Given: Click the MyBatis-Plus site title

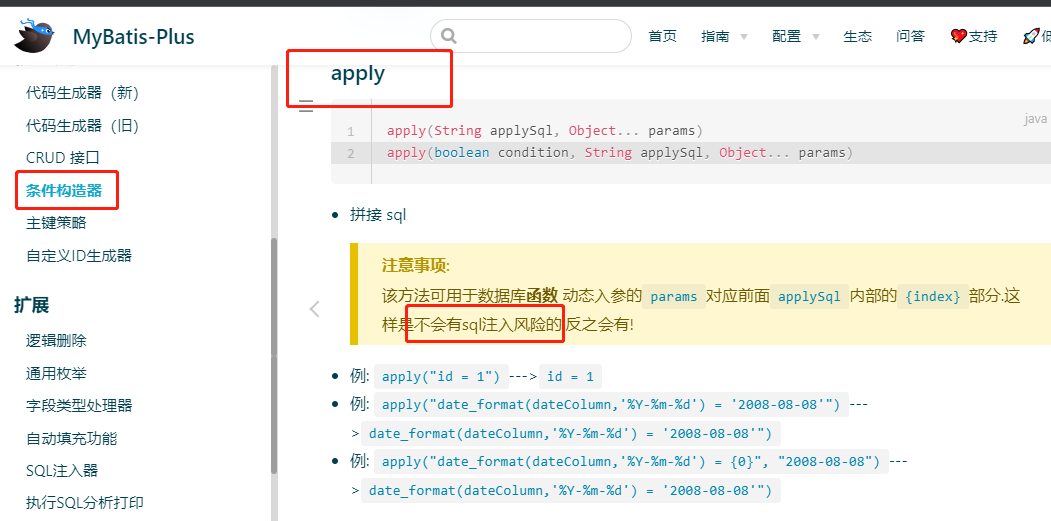Looking at the screenshot, I should click(x=133, y=36).
